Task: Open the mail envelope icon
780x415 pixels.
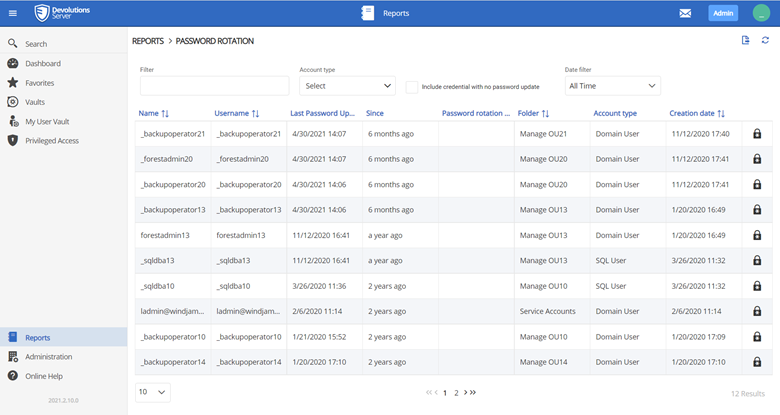Action: tap(685, 13)
